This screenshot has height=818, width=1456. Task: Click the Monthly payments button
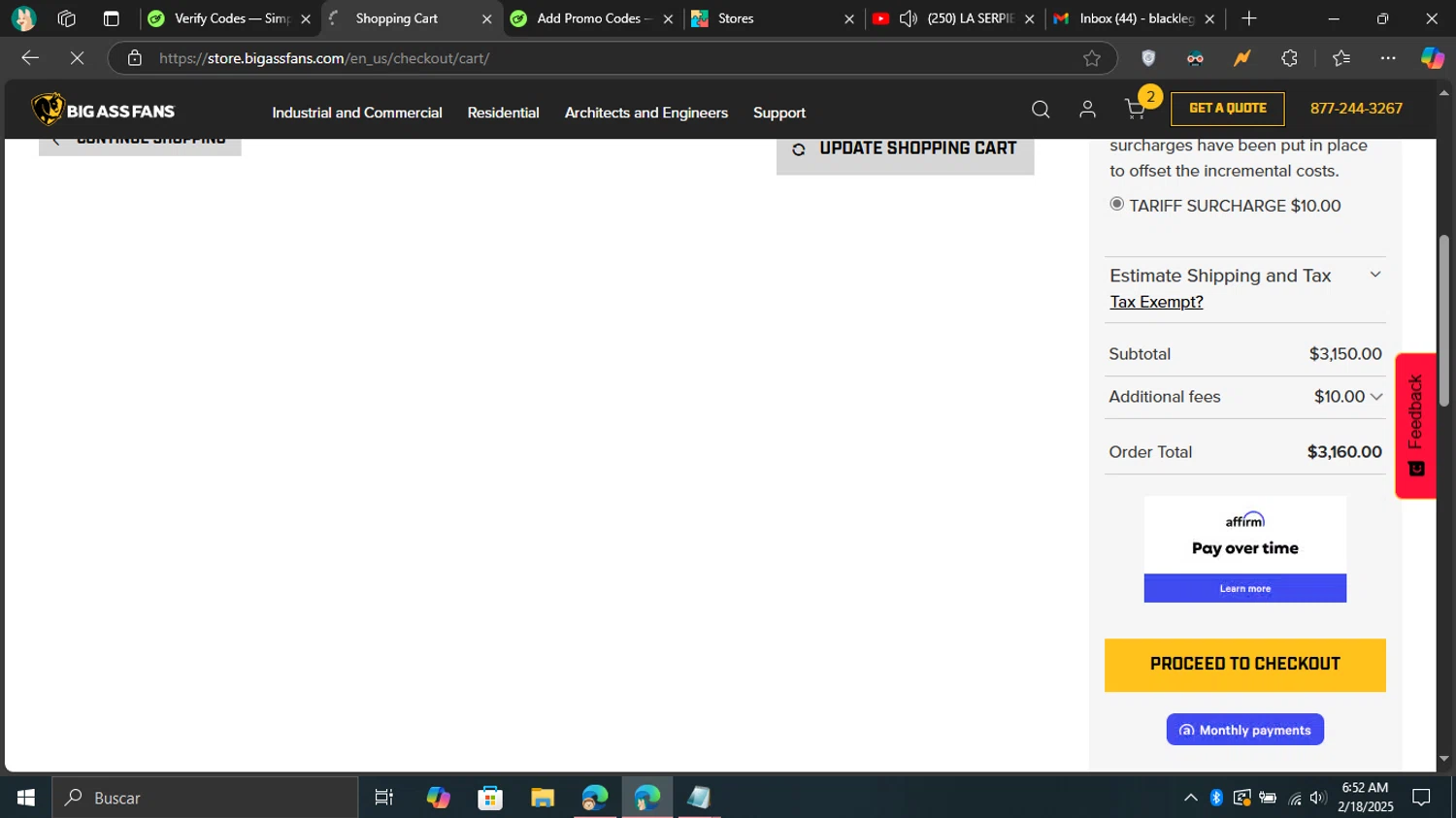point(1245,730)
